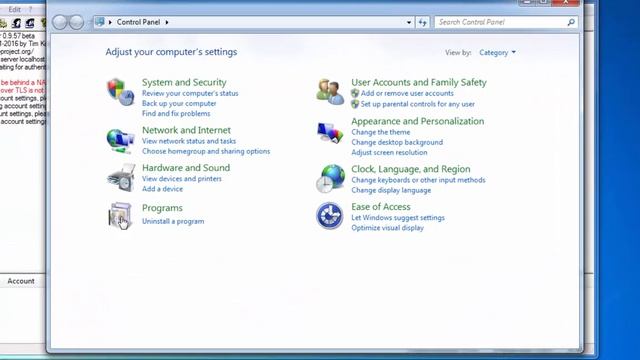Open the Hardware and Sound heading
The image size is (640, 360).
[186, 167]
